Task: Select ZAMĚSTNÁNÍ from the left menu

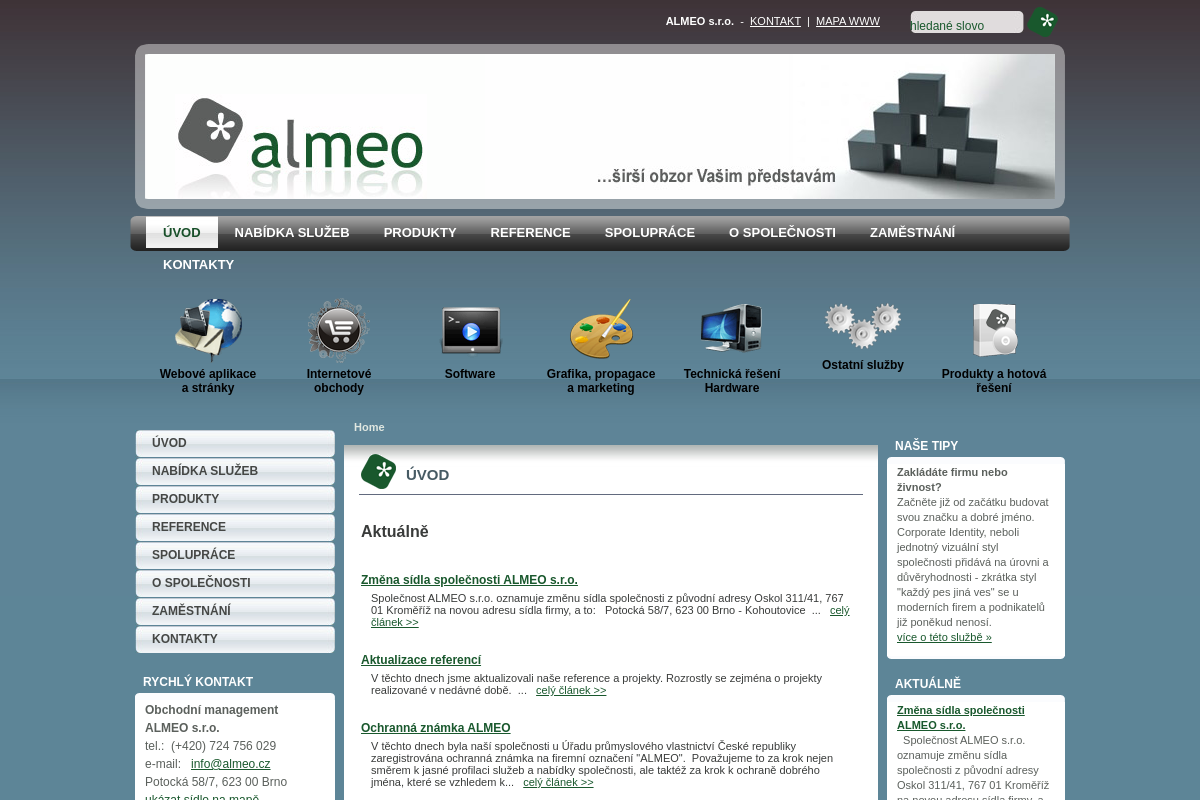Action: coord(191,611)
